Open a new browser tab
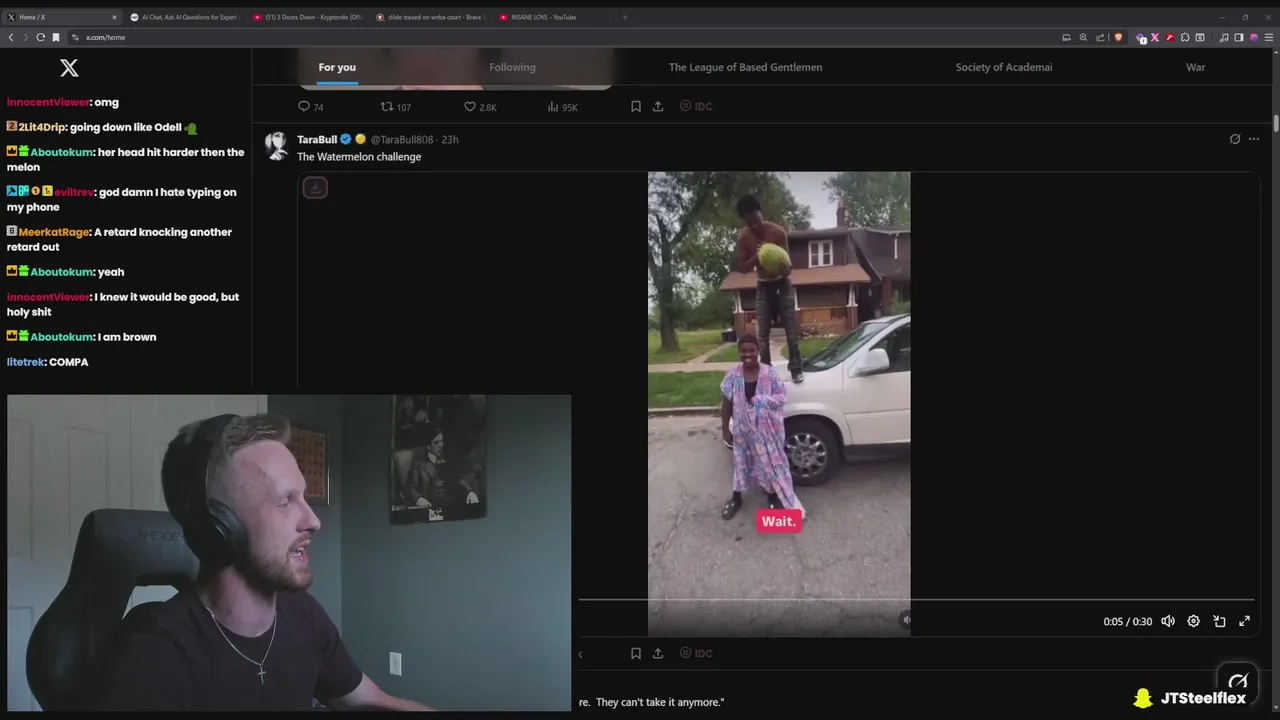Viewport: 1280px width, 720px height. click(625, 17)
